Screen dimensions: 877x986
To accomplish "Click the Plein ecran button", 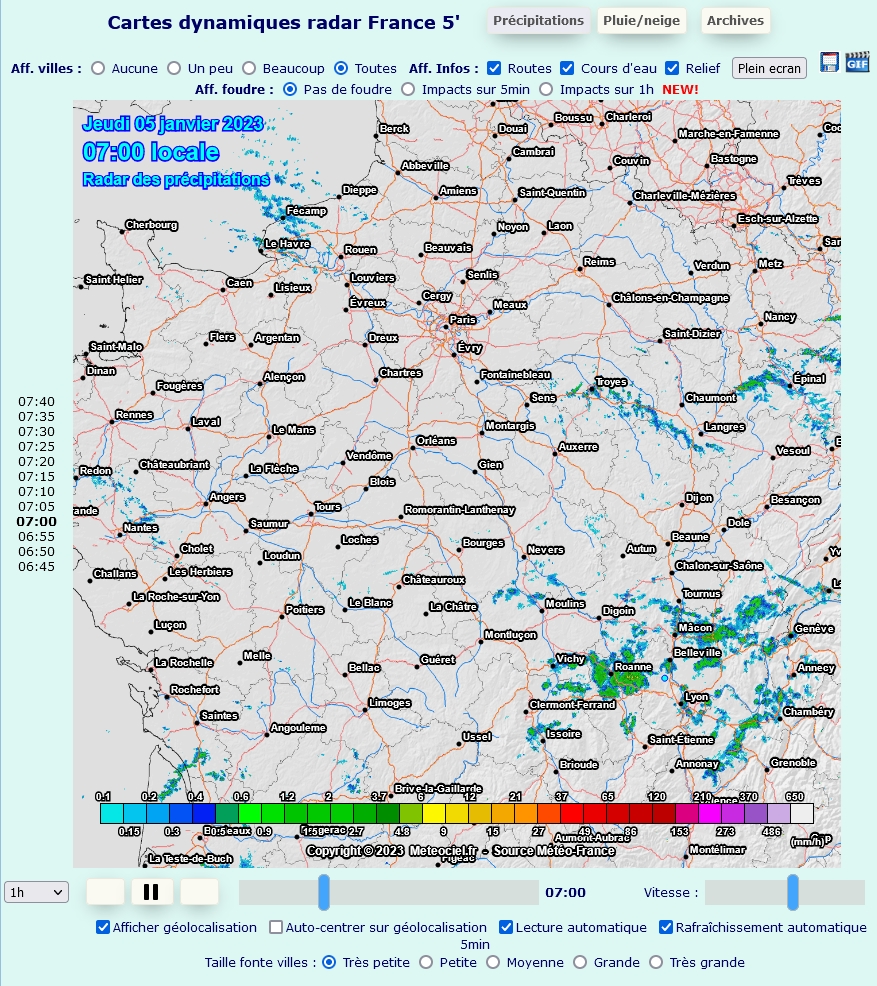I will coord(769,68).
